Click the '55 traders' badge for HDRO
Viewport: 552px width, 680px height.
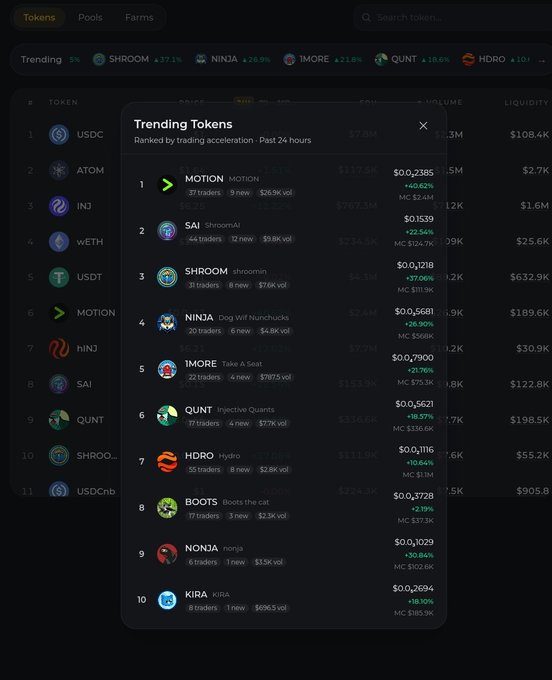pos(205,470)
